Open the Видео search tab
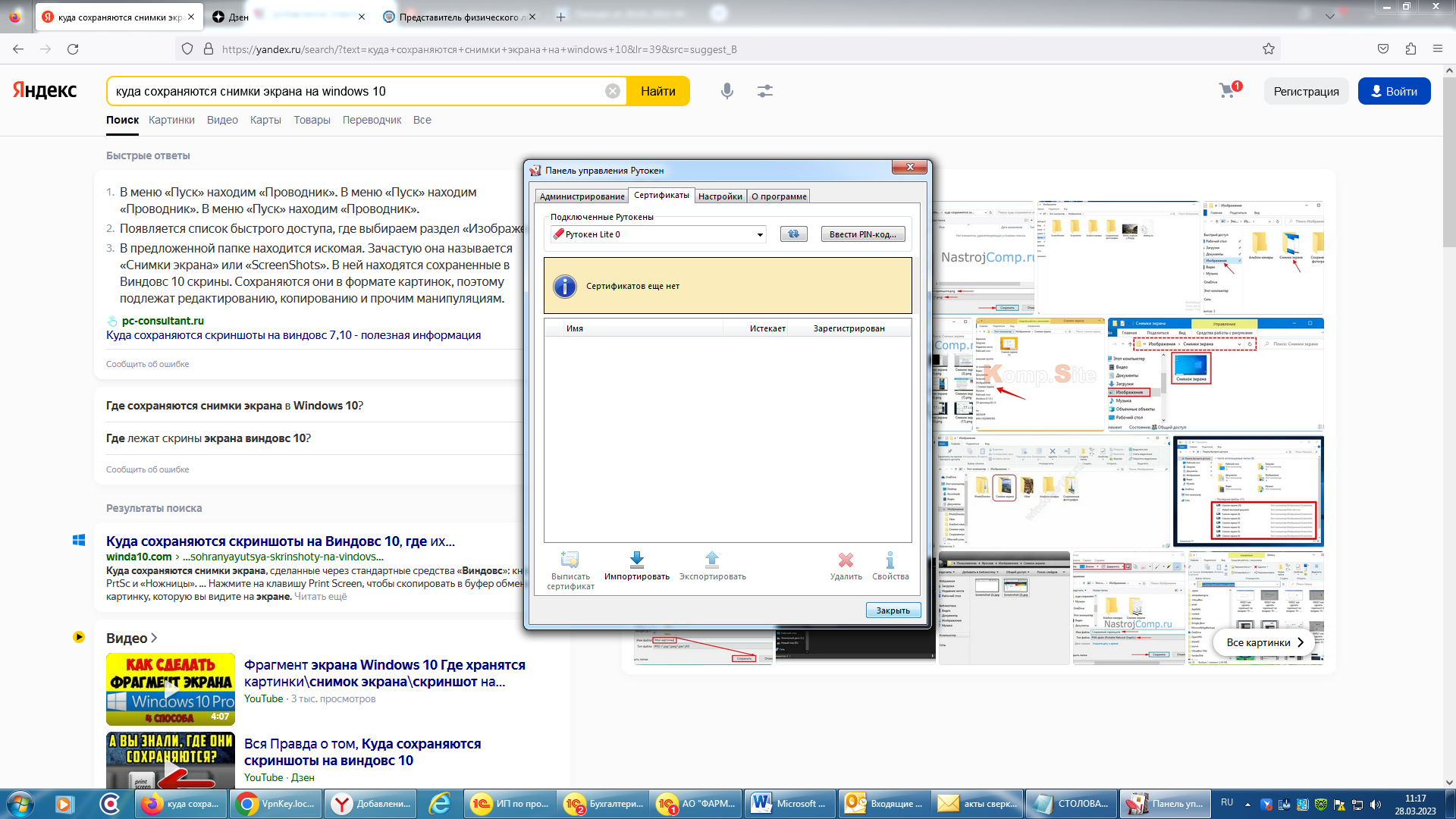Viewport: 1456px width, 819px height. tap(222, 120)
